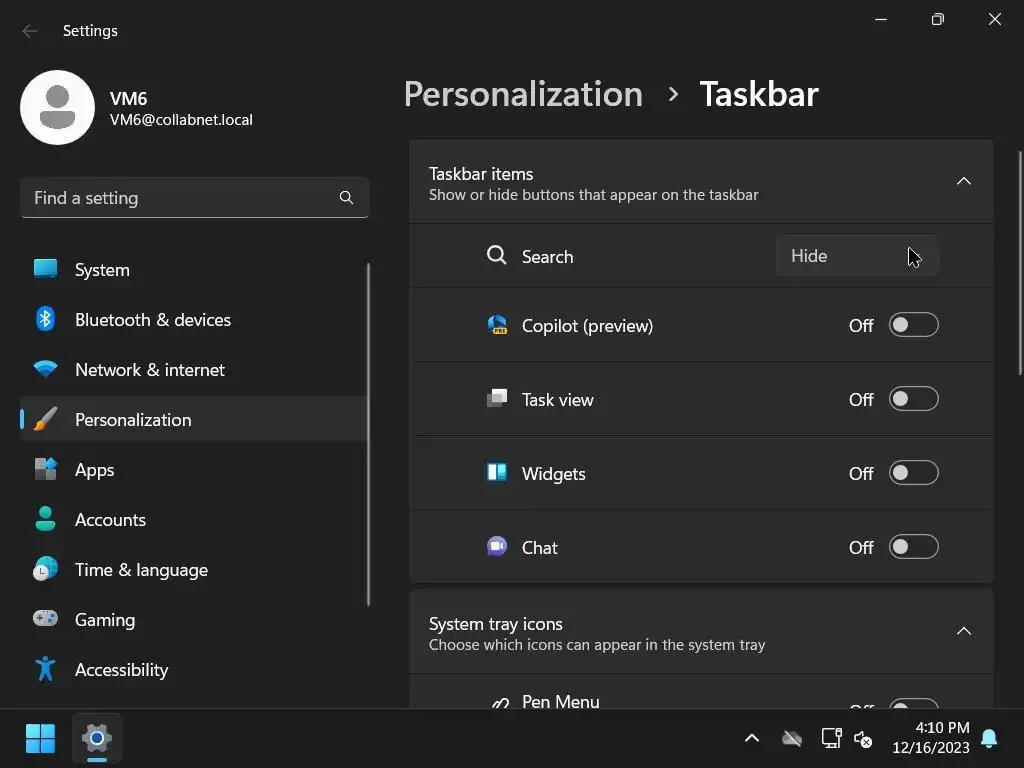This screenshot has width=1024, height=768.
Task: Click the back arrow in Settings
Action: [30, 31]
